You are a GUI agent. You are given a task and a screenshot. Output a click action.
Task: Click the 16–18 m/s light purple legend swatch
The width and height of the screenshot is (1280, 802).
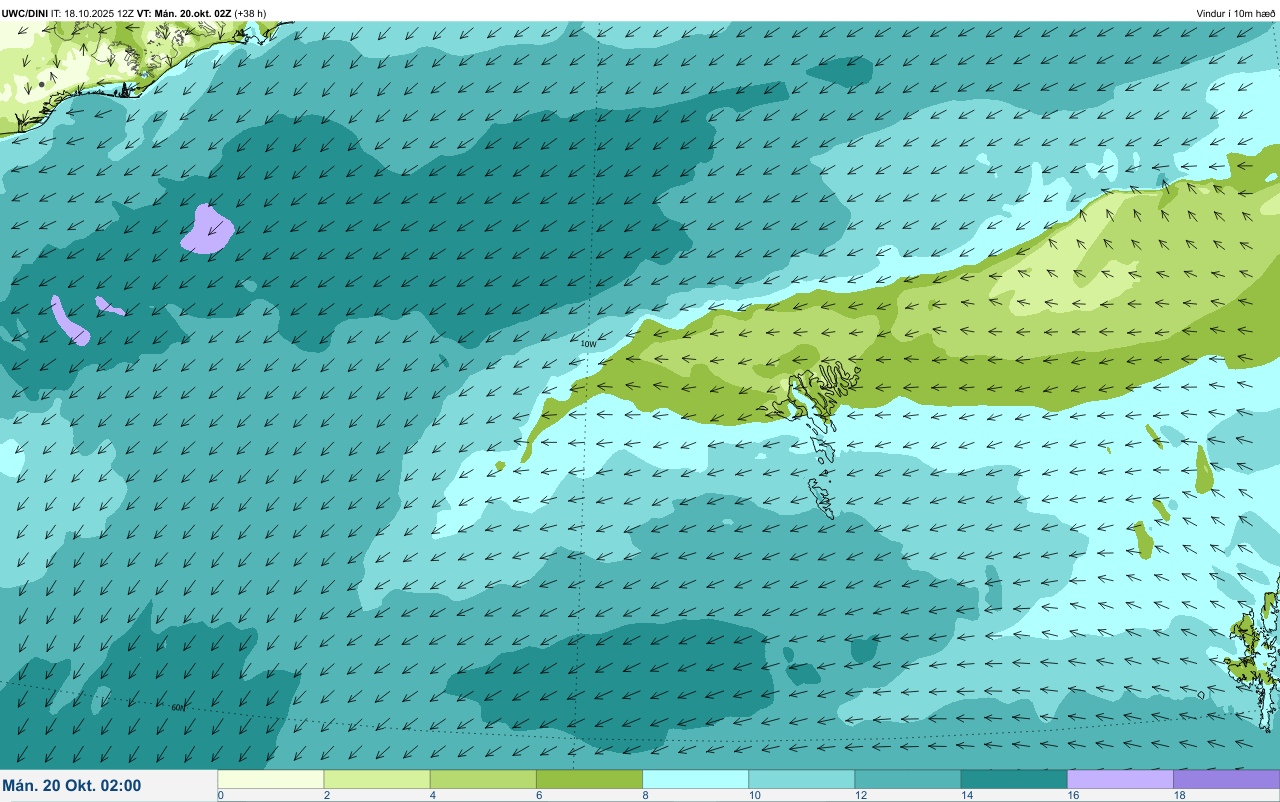pos(1120,779)
